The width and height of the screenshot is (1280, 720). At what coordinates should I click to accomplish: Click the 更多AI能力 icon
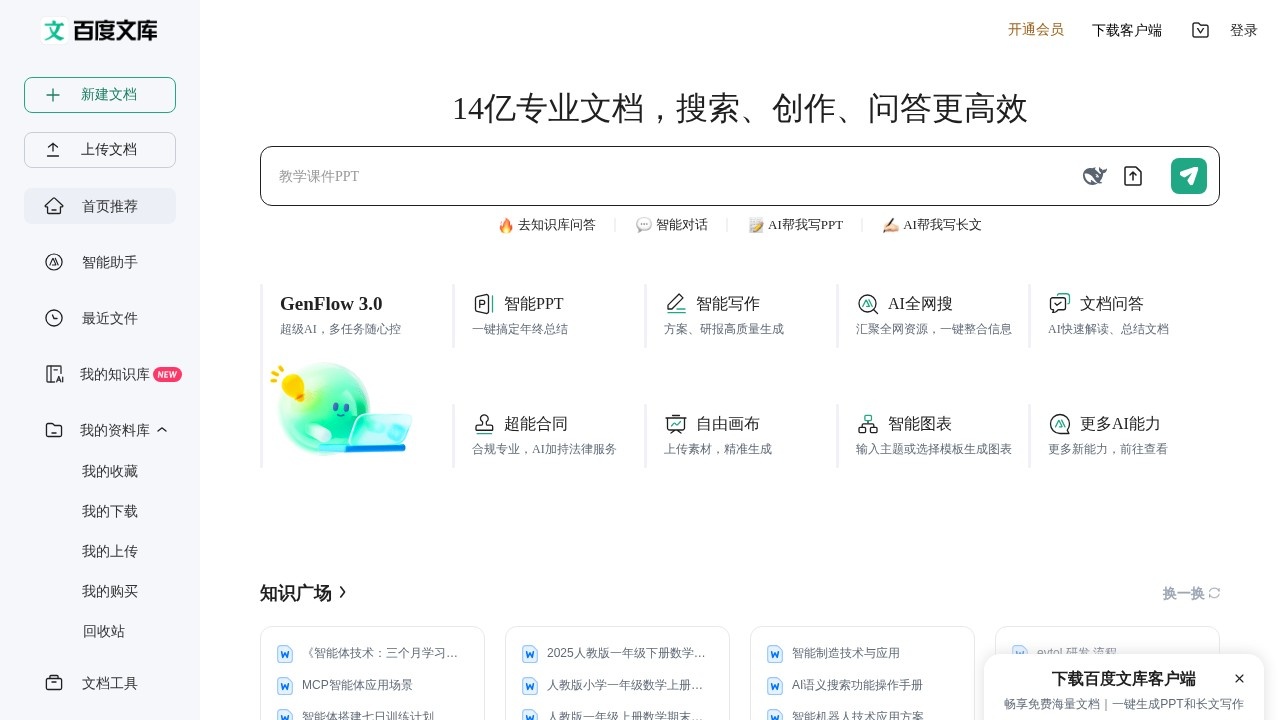point(1059,423)
